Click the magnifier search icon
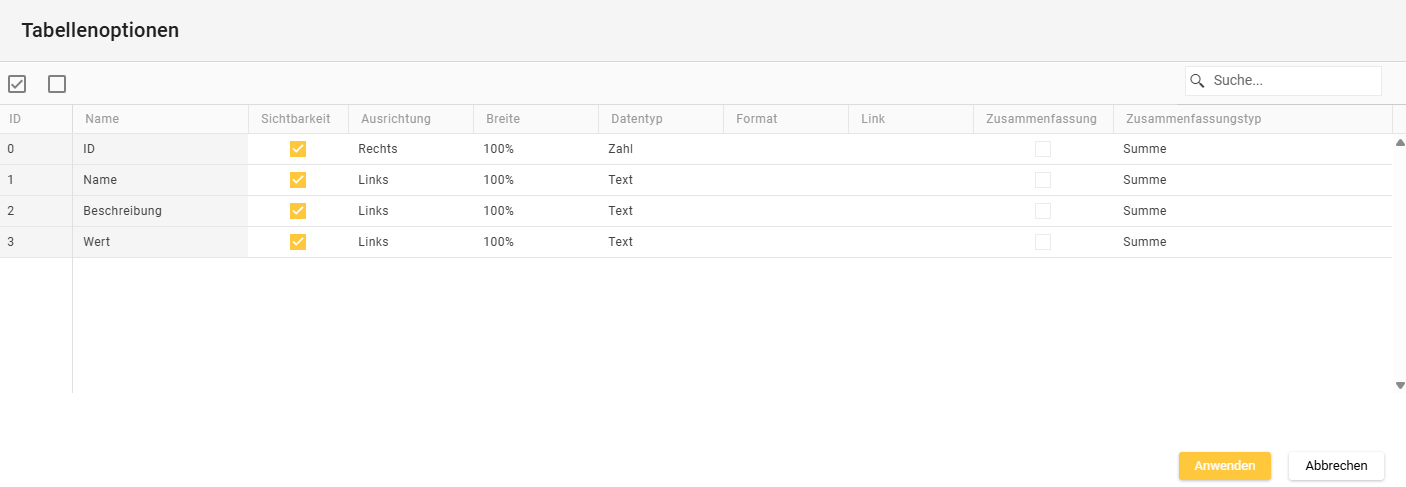1406x487 pixels. click(x=1197, y=81)
